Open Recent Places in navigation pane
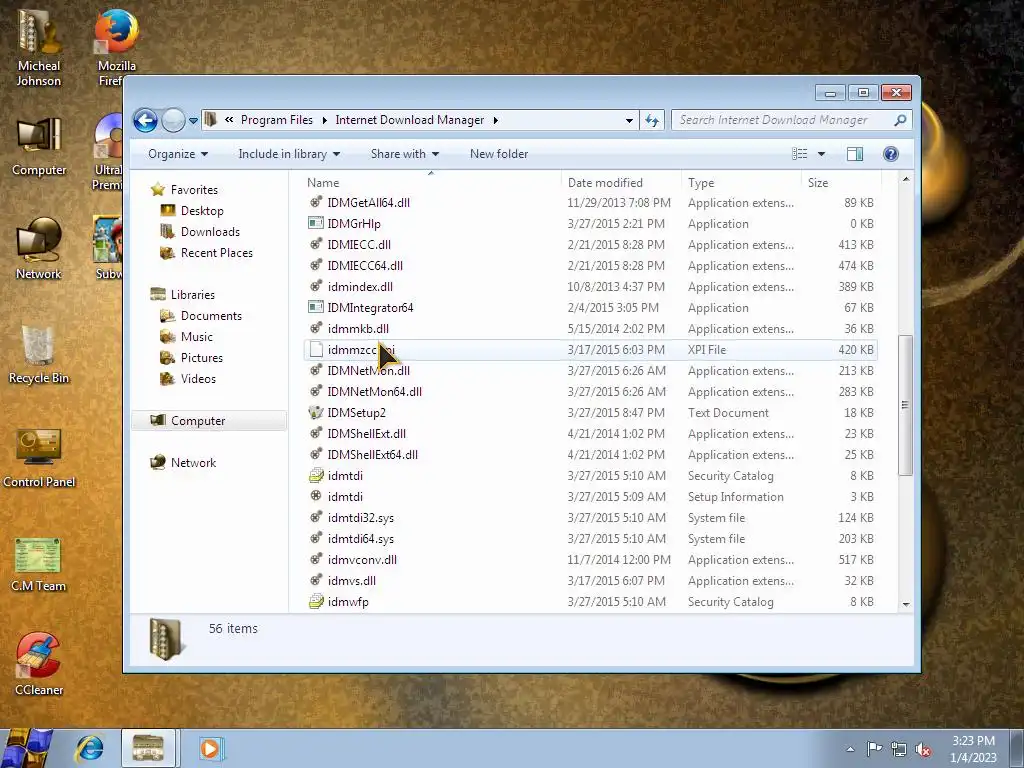This screenshot has height=768, width=1024. pos(216,253)
